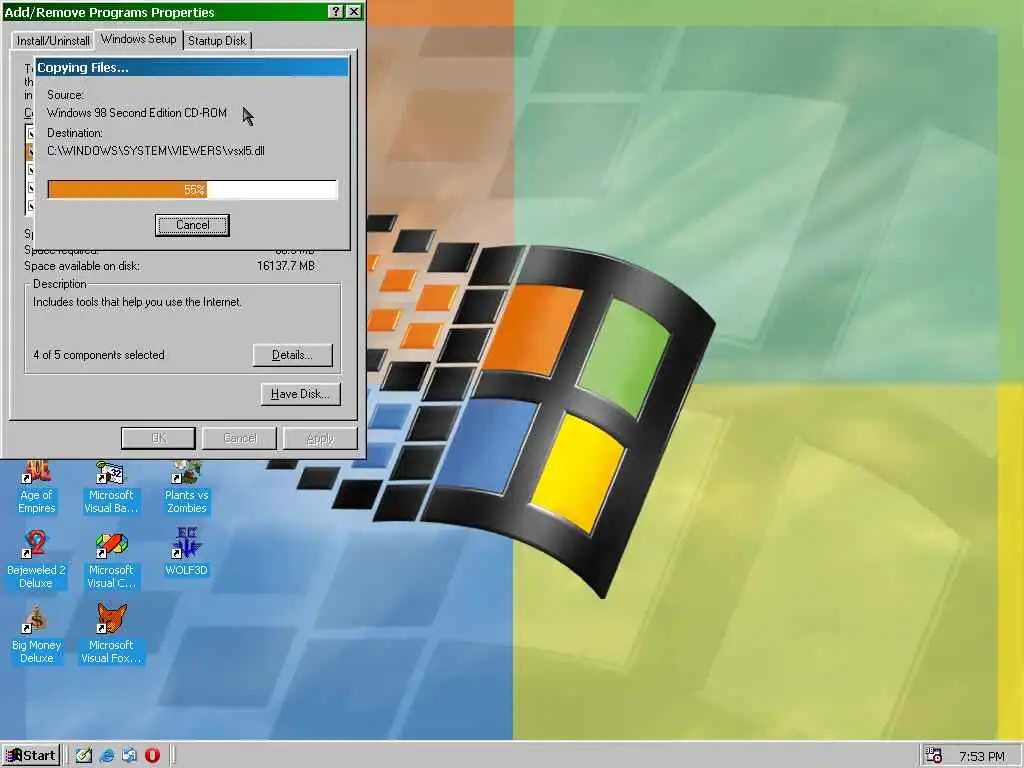Click the 'Space available on disk:' label
Screen dimensions: 1024x768
(82, 266)
